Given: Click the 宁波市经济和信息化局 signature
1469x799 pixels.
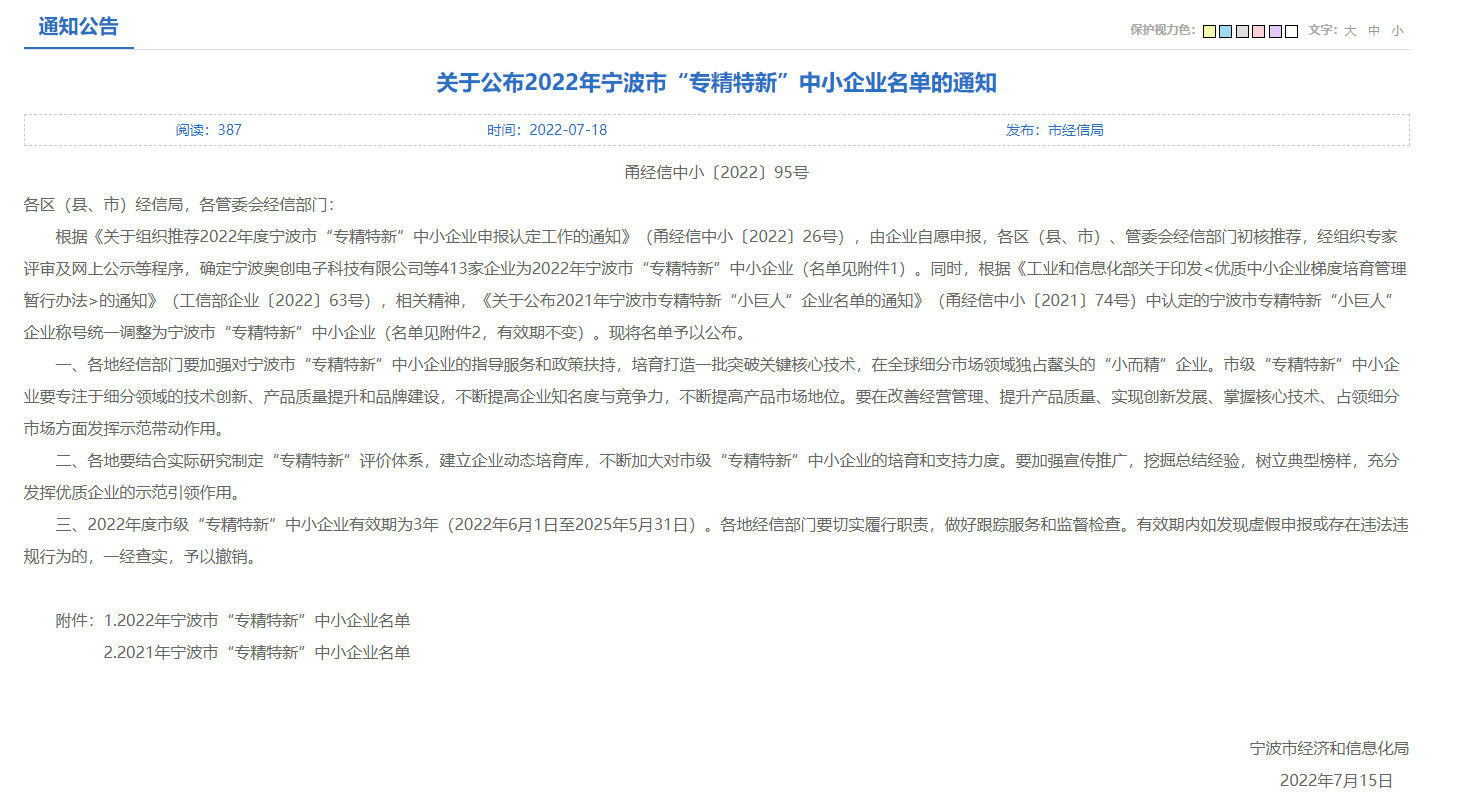Looking at the screenshot, I should tap(1329, 749).
